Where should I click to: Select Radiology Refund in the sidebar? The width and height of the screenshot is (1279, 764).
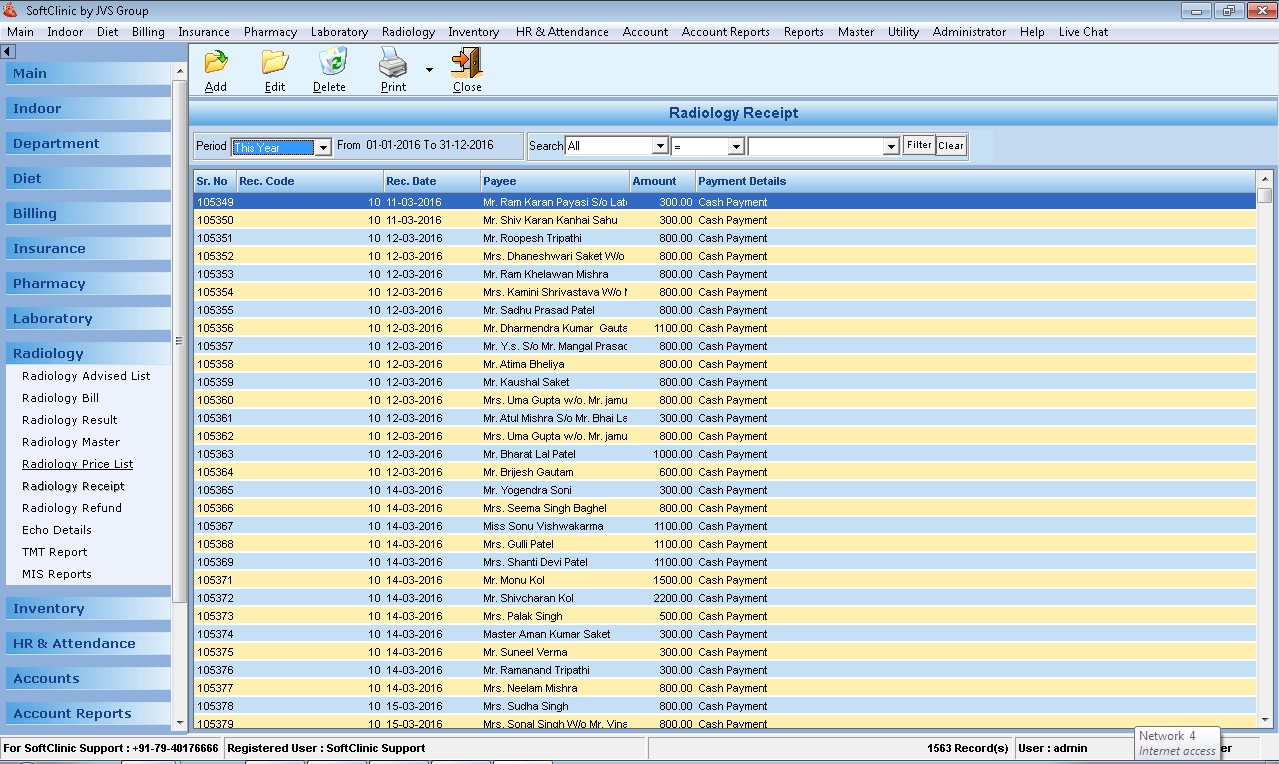pos(72,508)
